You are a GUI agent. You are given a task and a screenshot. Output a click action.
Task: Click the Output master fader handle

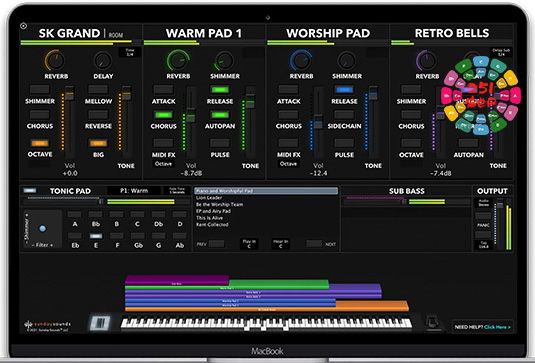point(500,205)
